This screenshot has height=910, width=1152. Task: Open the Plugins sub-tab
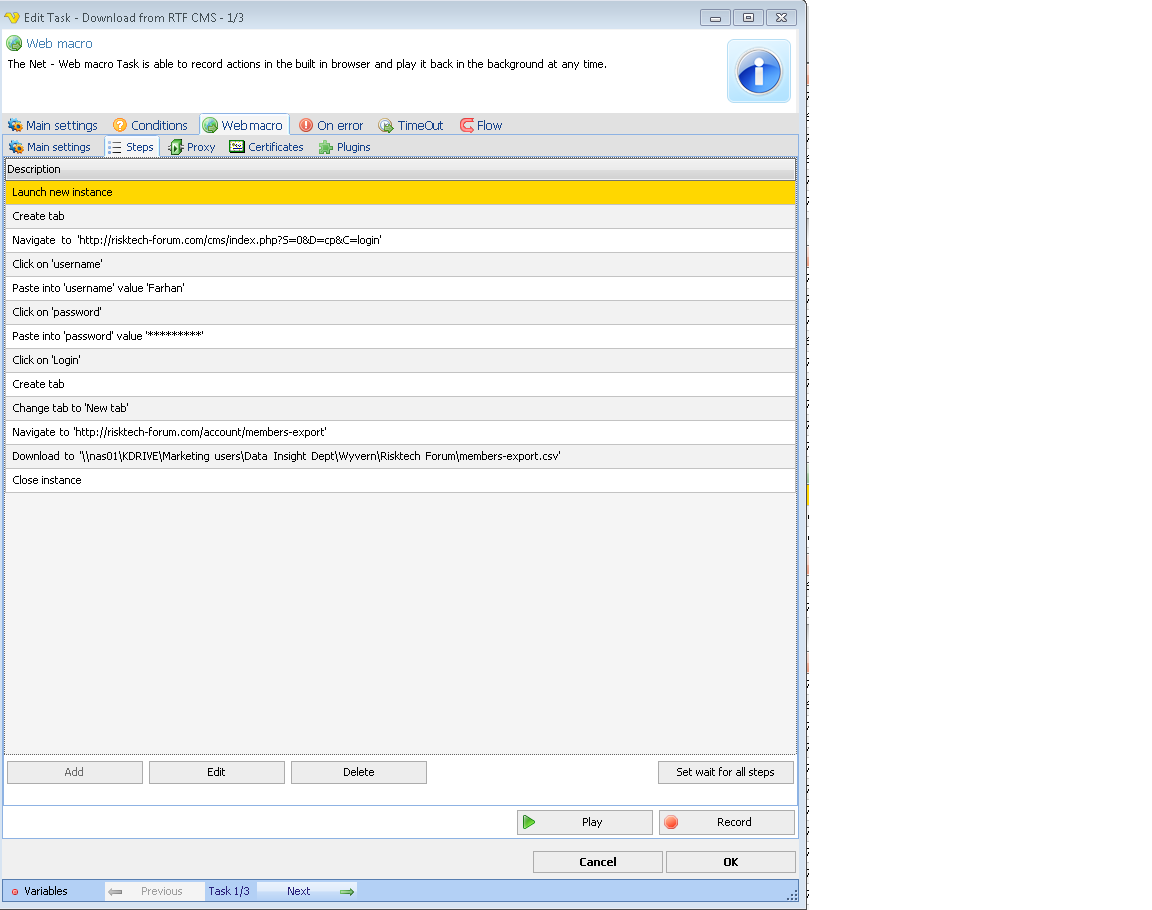(x=344, y=147)
